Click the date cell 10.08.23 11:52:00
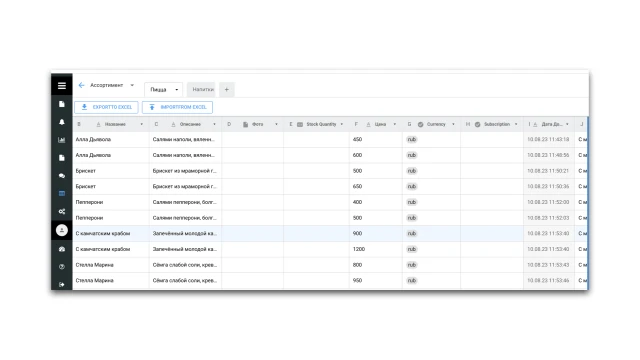This screenshot has height=360, width=640. click(548, 202)
